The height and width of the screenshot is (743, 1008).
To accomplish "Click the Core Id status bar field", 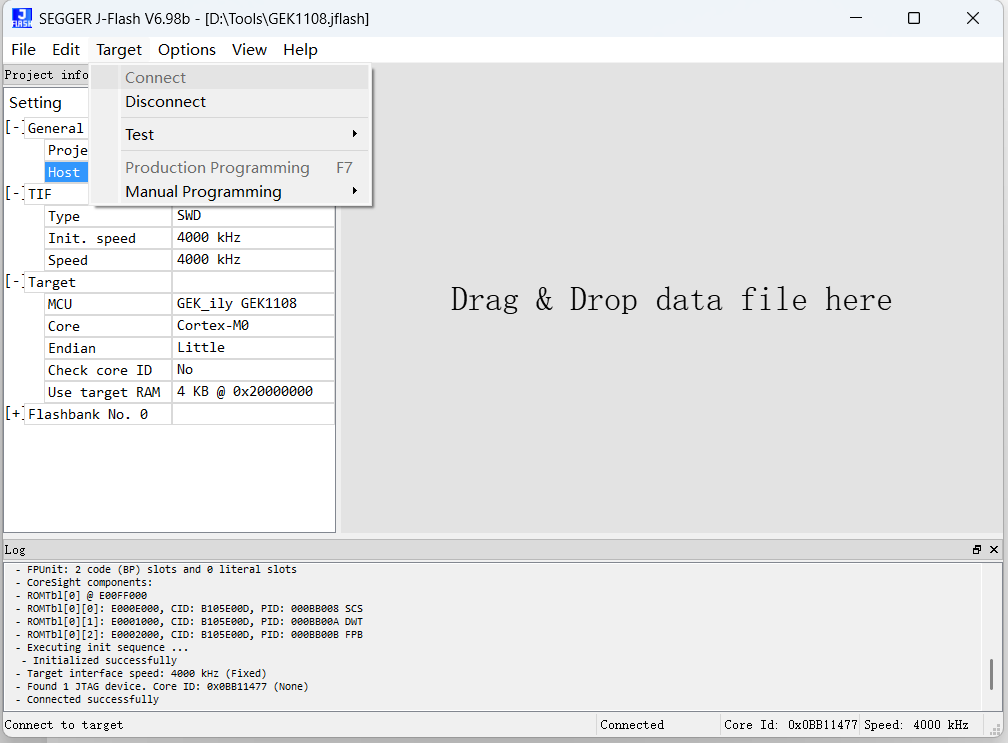I will coord(790,725).
